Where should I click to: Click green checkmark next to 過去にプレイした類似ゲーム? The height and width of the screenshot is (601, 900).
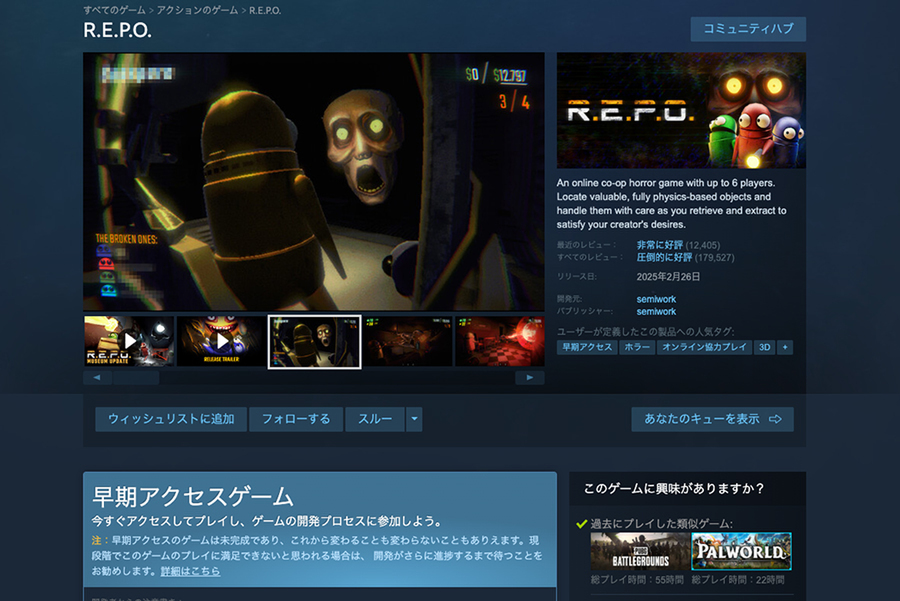(581, 524)
